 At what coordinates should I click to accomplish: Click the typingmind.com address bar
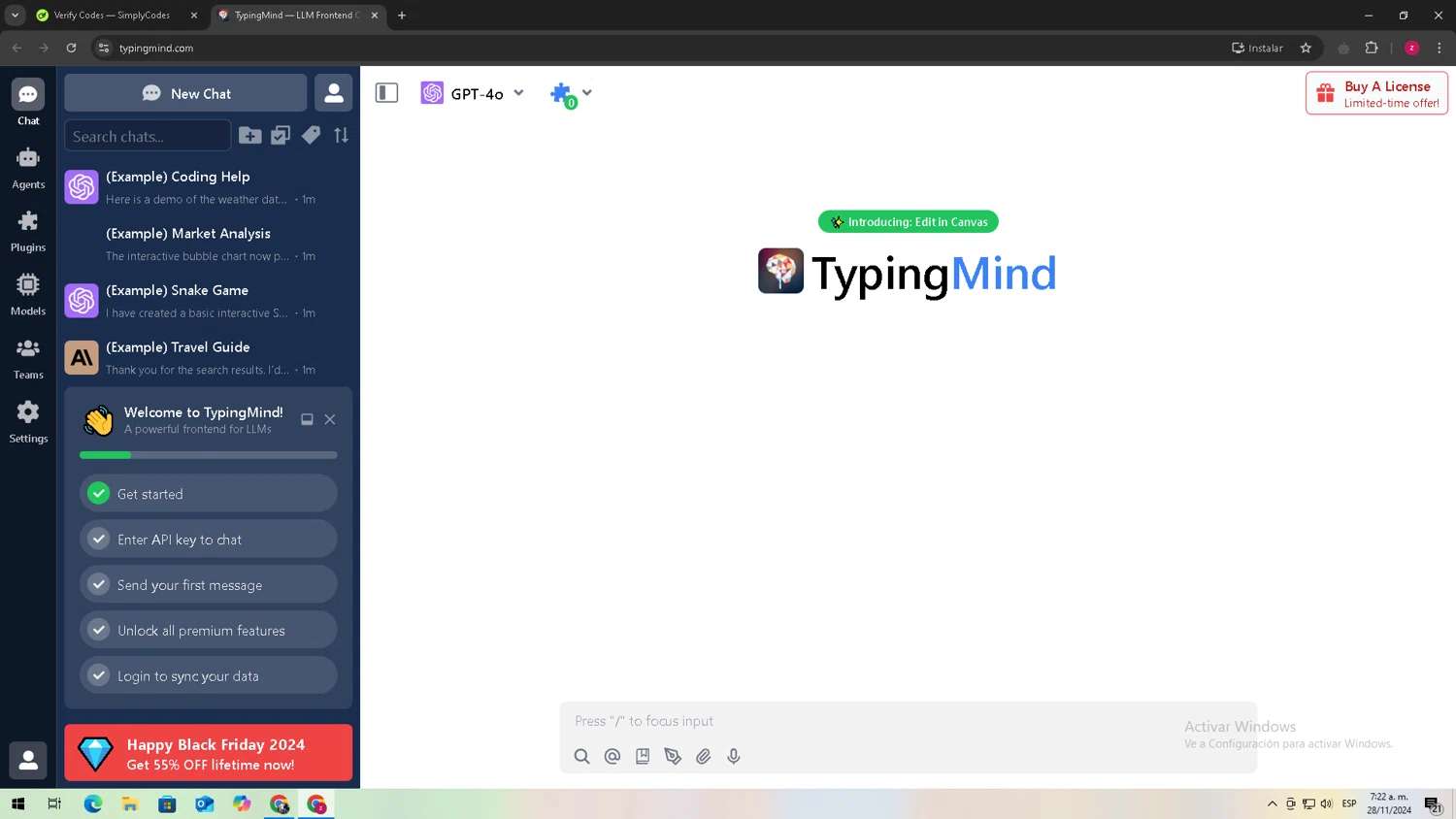coord(660,48)
